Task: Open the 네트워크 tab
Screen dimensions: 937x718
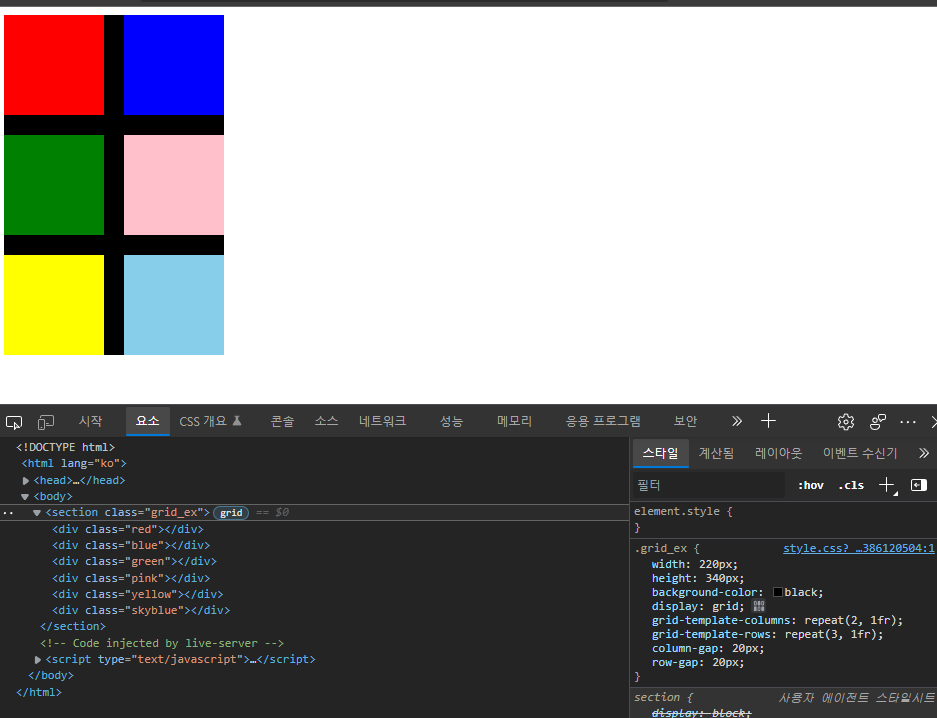Action: tap(382, 421)
